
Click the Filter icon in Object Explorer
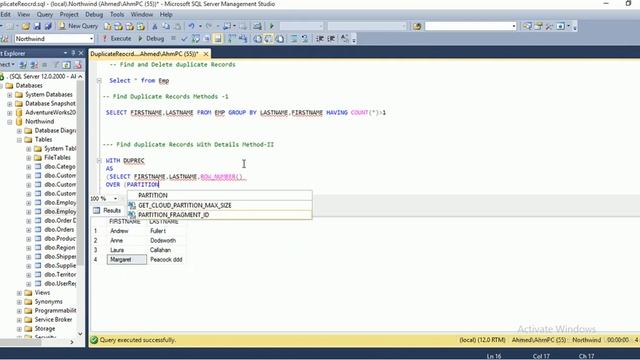(56, 64)
